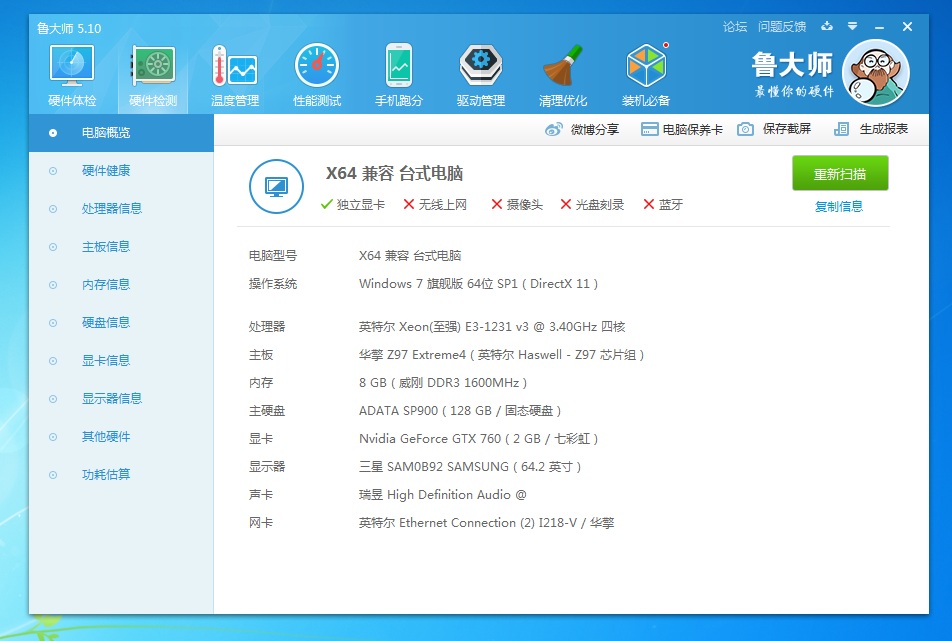Click the 摄像头 status indicator
The image size is (952, 641).
pos(517,205)
